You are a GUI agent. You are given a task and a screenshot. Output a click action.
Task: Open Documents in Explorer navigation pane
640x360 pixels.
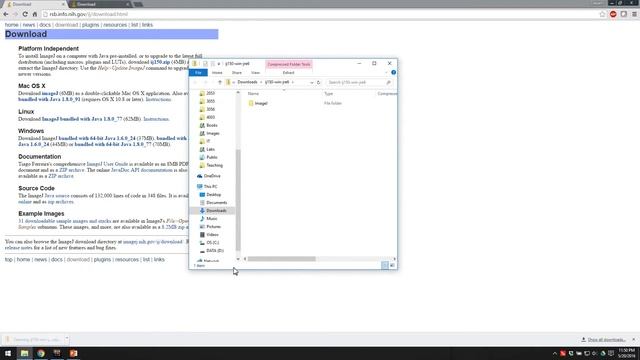point(213,202)
